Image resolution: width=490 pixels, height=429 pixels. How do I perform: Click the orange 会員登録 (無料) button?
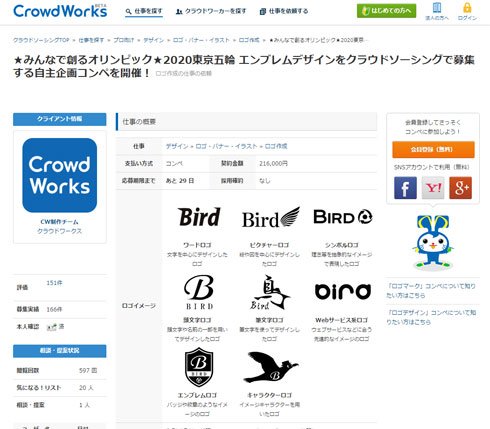[x=433, y=149]
